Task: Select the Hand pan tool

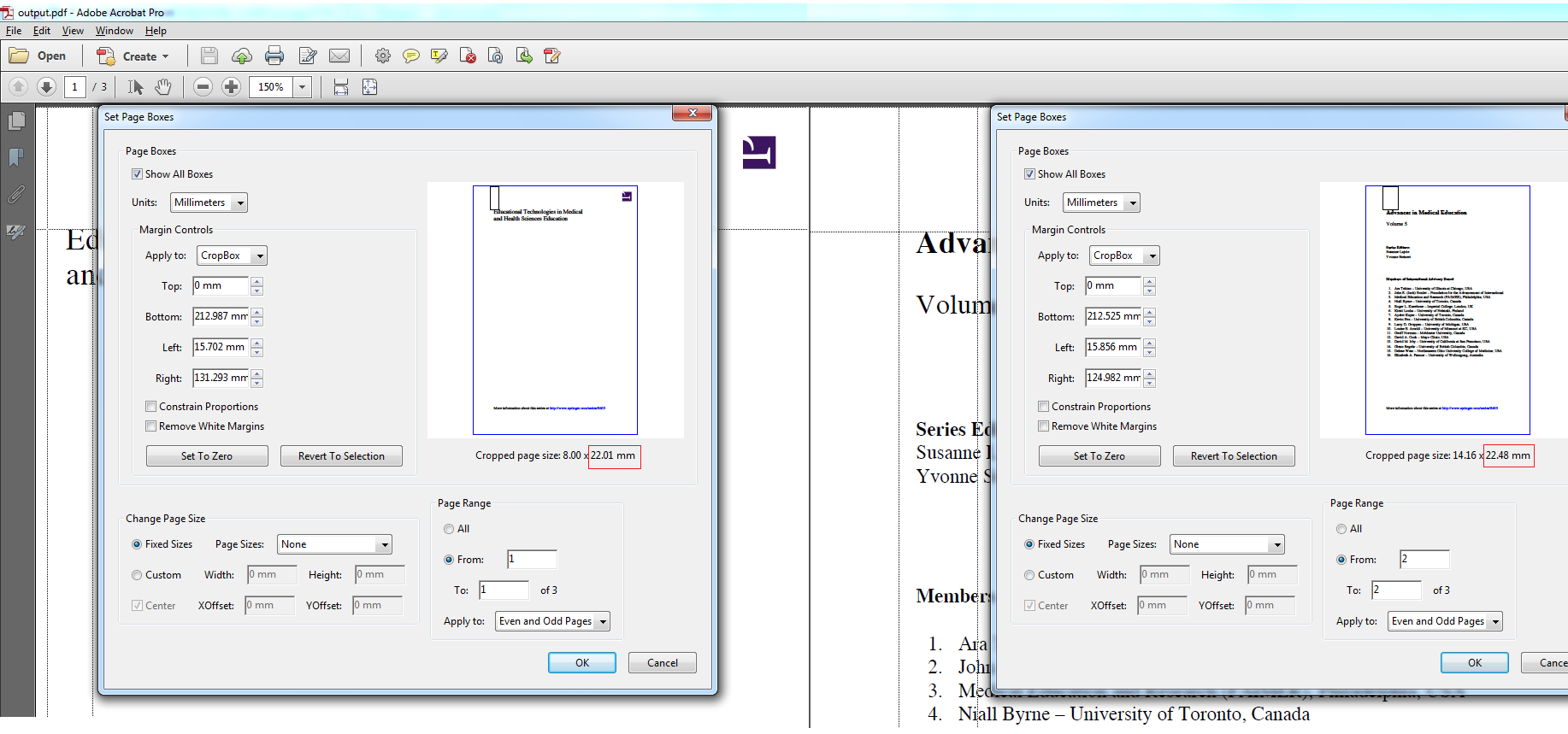Action: (x=163, y=87)
